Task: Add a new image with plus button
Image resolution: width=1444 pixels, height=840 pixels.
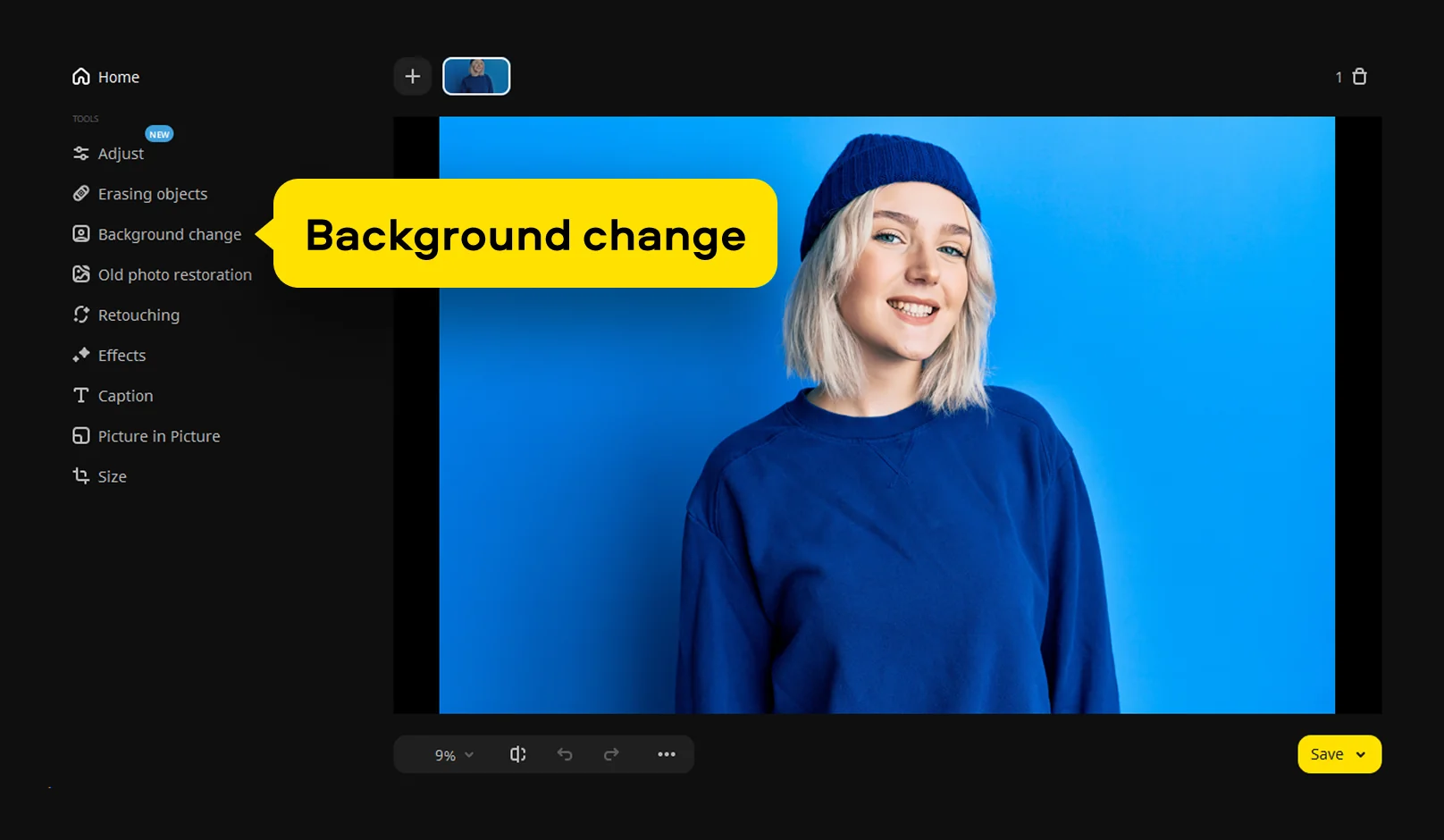Action: tap(413, 77)
